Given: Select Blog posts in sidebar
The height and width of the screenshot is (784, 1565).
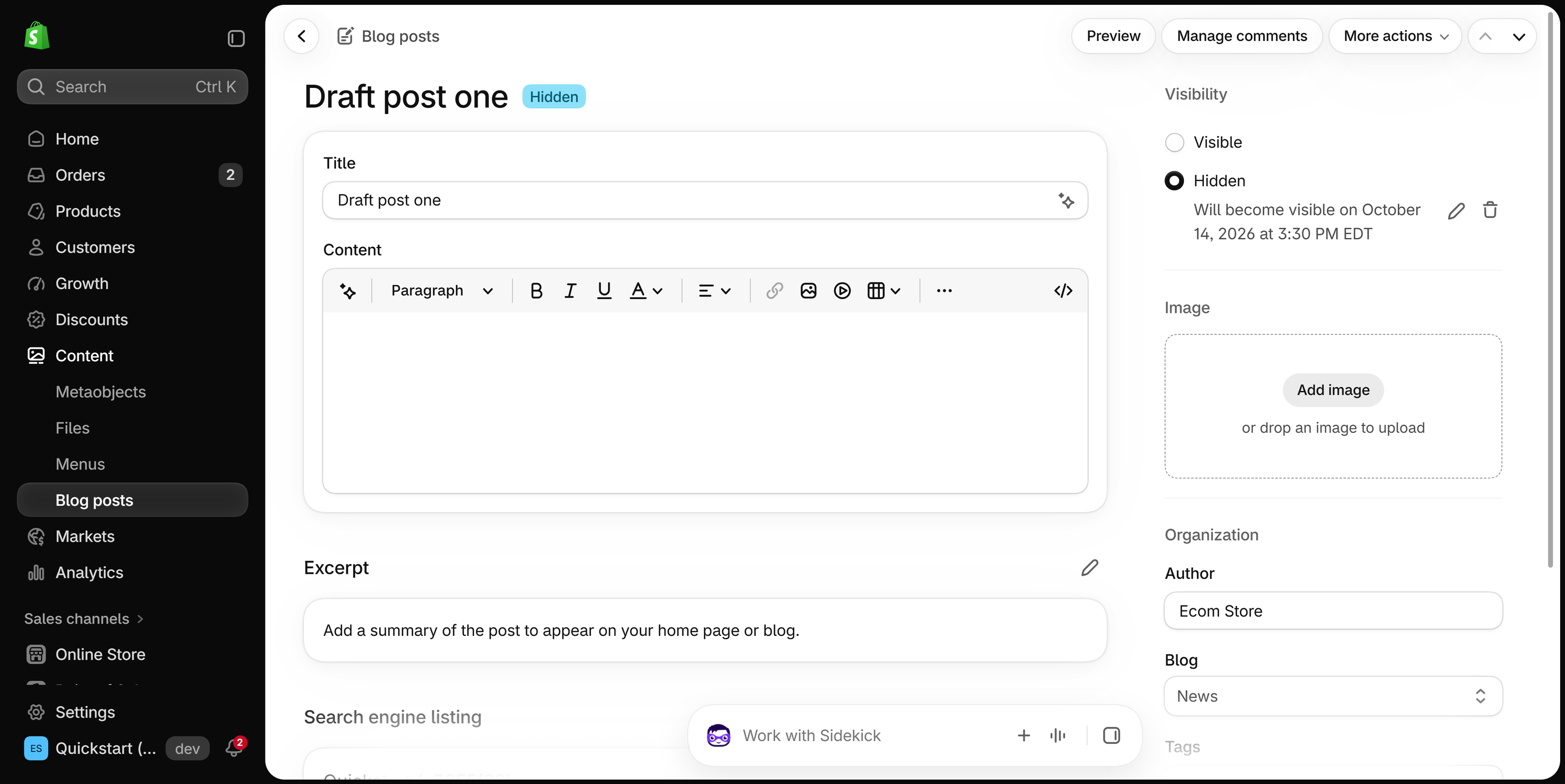Looking at the screenshot, I should pos(133,501).
